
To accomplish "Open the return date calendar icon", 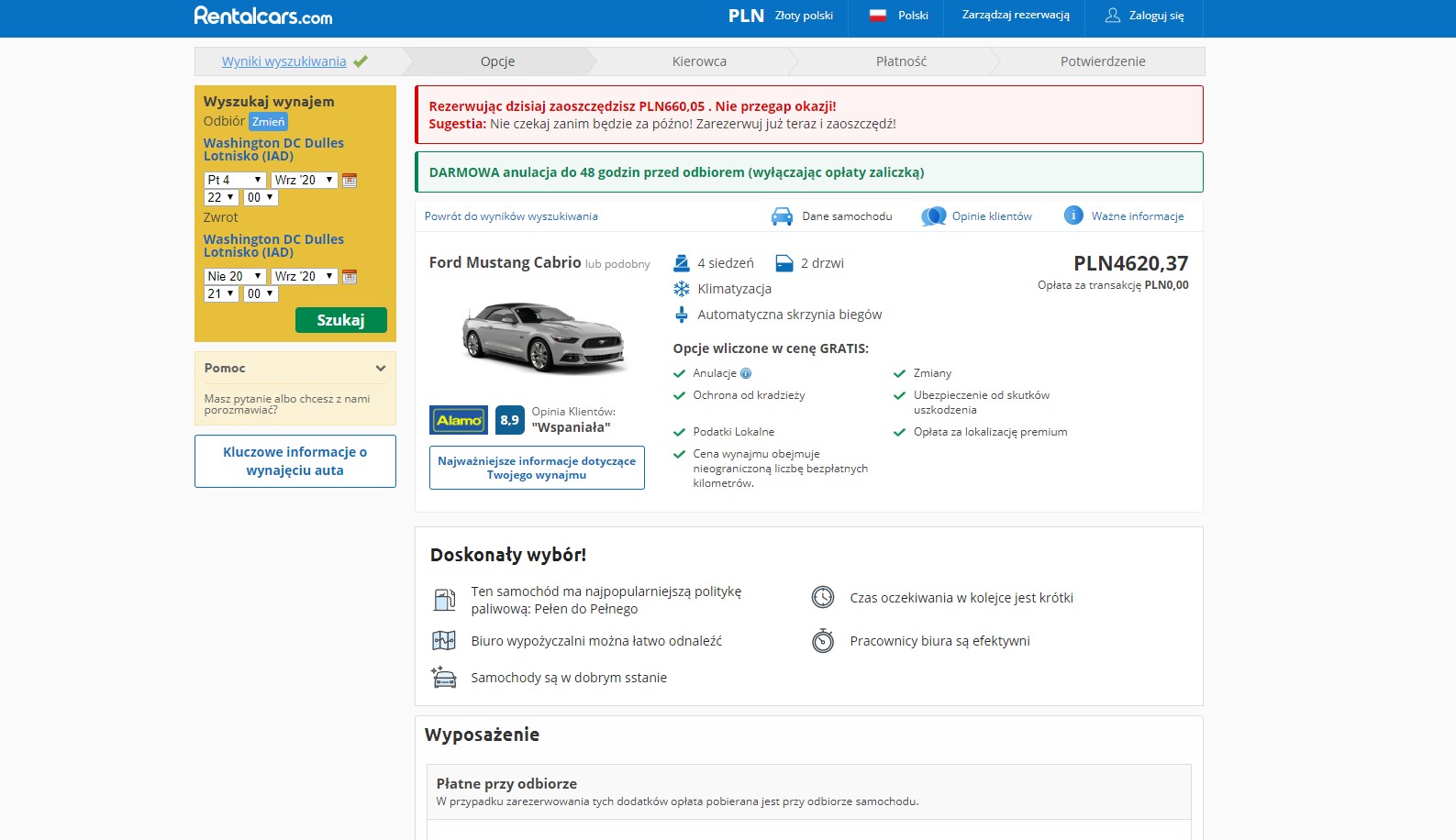I will pyautogui.click(x=350, y=277).
